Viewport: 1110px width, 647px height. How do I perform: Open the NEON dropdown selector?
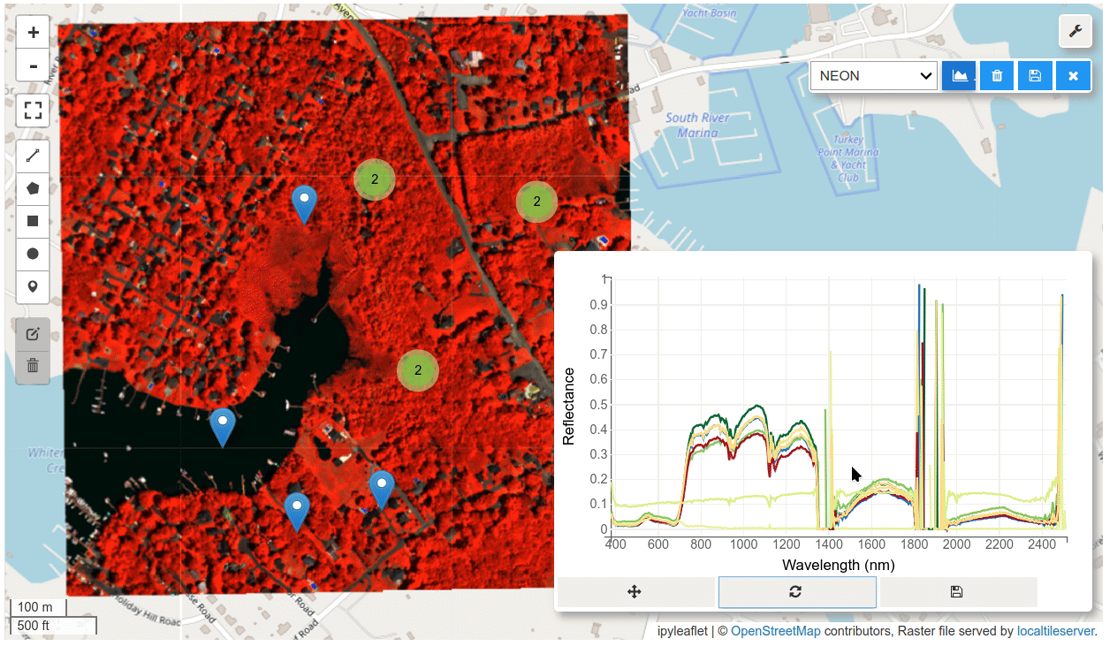[x=873, y=76]
